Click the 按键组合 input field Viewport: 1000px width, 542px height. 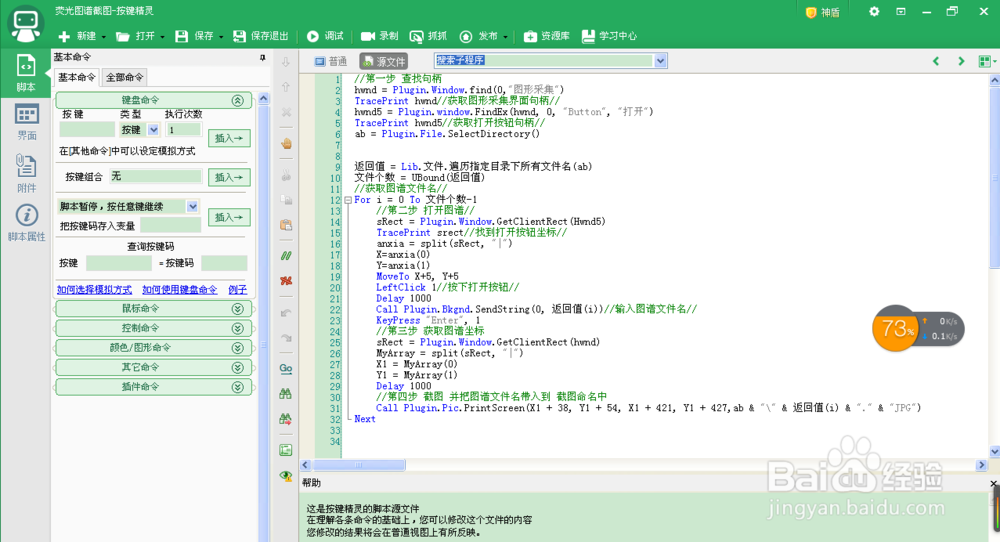(156, 176)
